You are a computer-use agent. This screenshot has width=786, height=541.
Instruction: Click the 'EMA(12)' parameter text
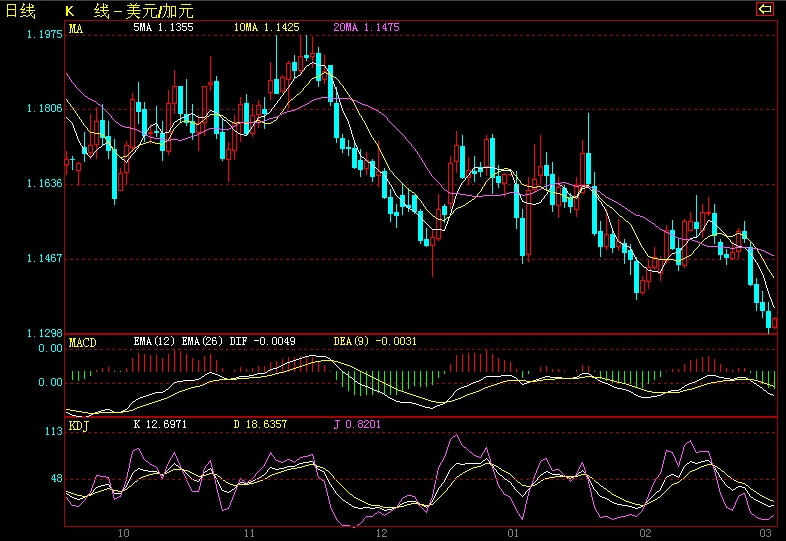click(154, 341)
